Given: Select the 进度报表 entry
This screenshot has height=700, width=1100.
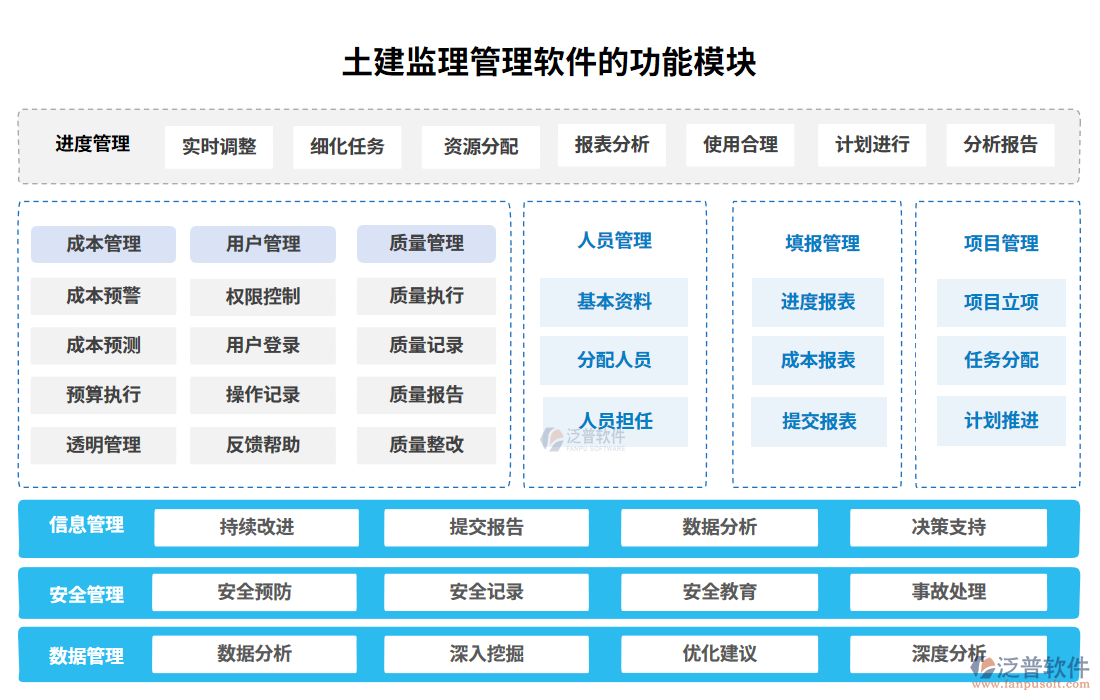Looking at the screenshot, I should [818, 302].
